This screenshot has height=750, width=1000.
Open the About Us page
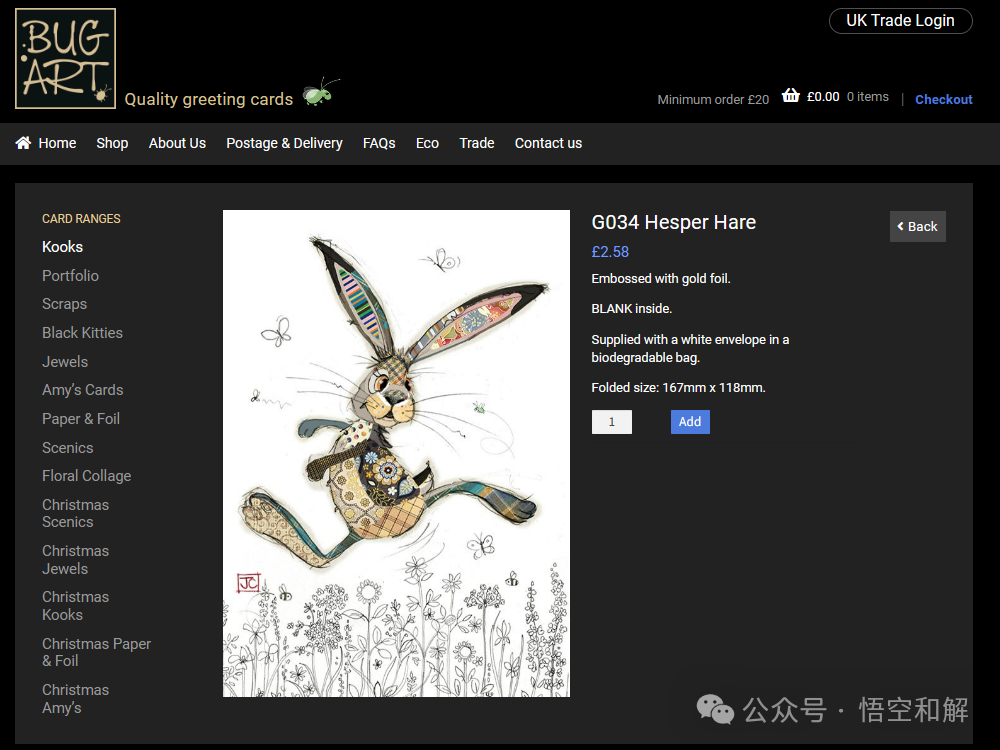point(177,143)
